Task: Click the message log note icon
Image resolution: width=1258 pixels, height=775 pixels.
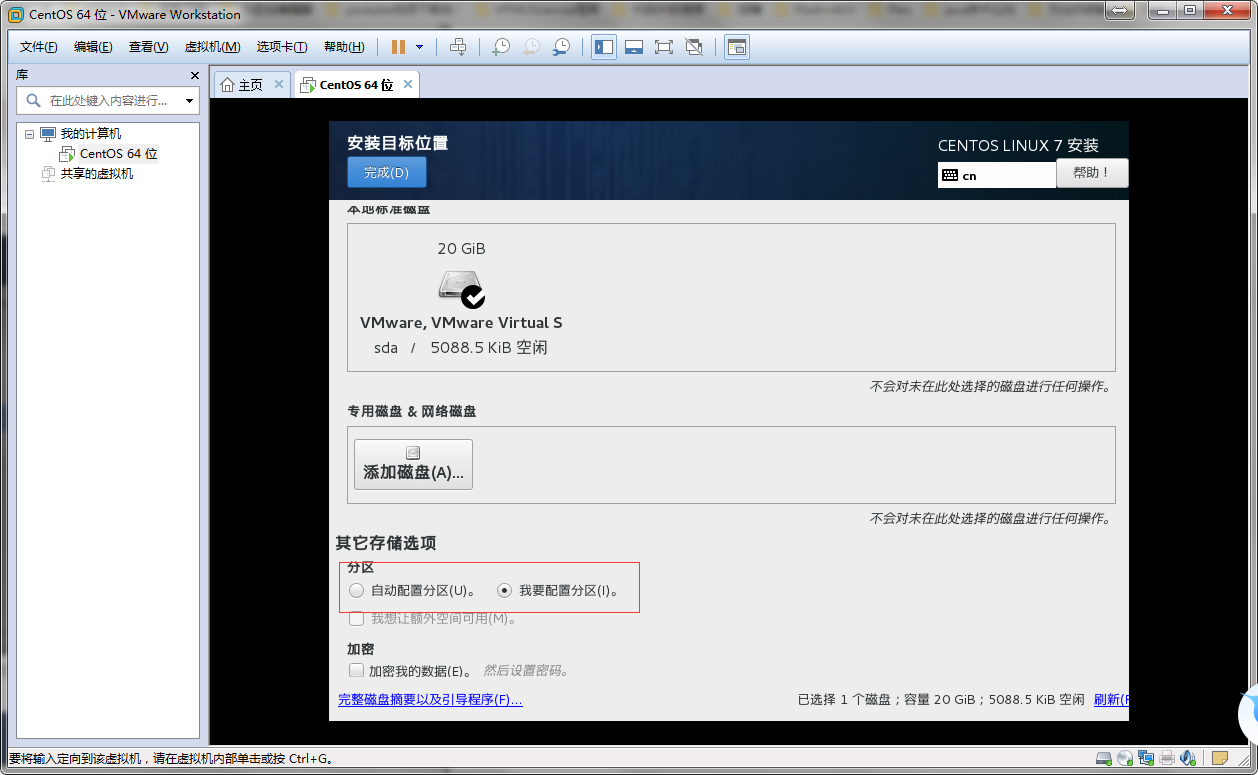Action: (1220, 758)
